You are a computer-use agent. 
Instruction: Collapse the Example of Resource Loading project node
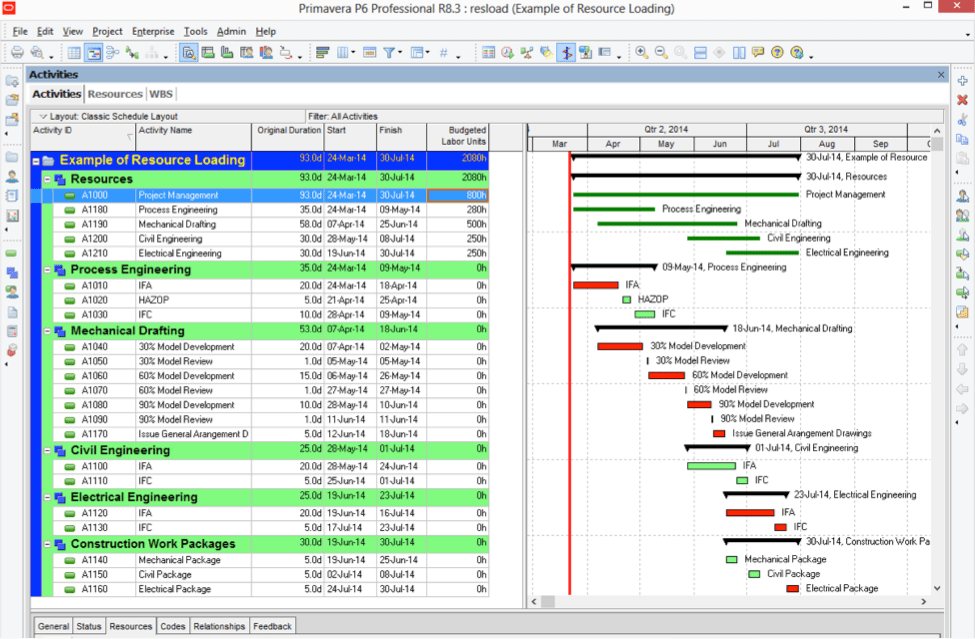pos(36,161)
